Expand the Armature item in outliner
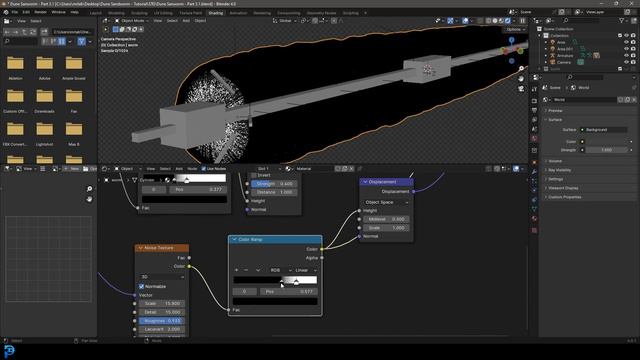This screenshot has height=360, width=640. (x=546, y=56)
